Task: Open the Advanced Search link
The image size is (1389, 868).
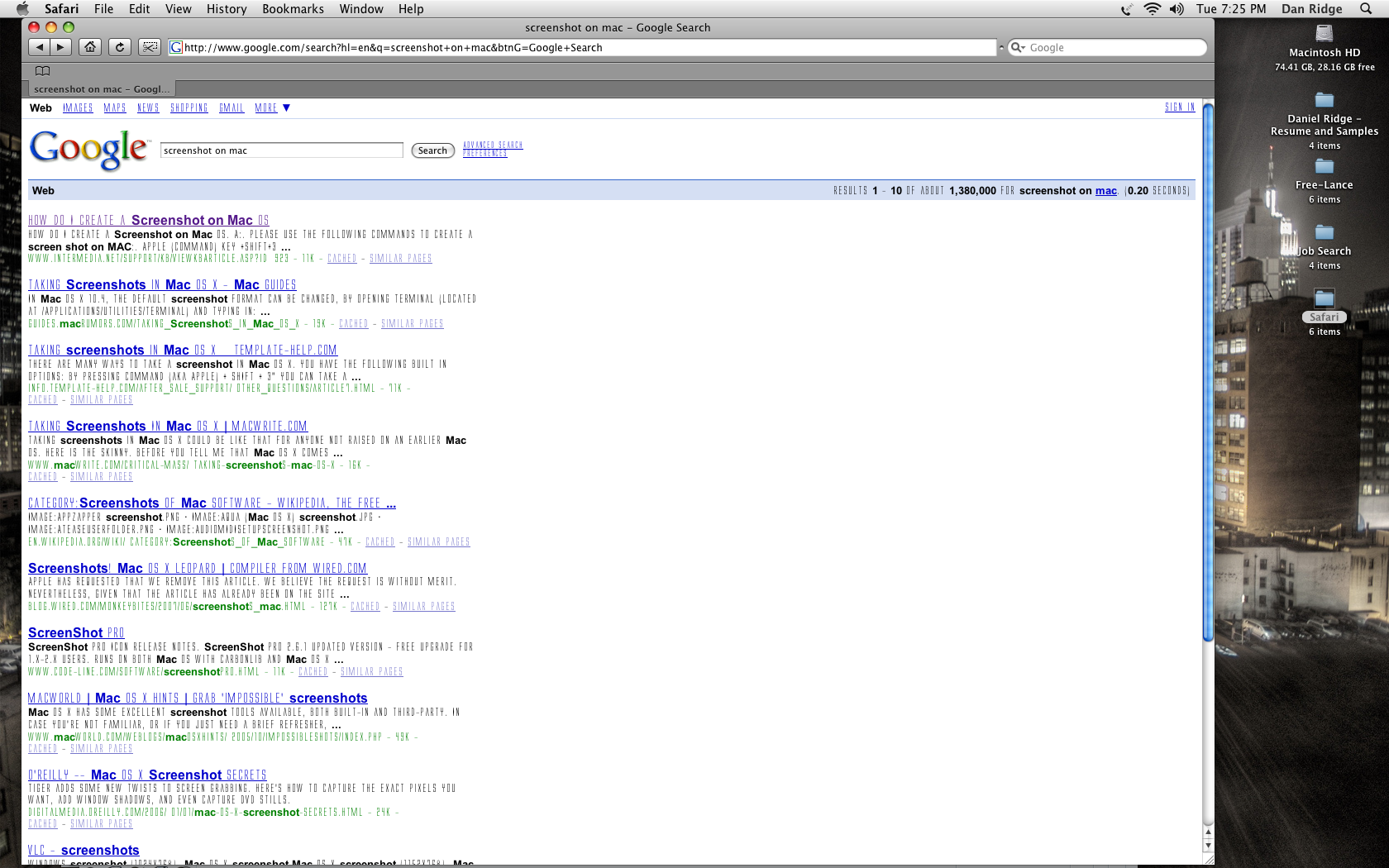Action: point(493,145)
